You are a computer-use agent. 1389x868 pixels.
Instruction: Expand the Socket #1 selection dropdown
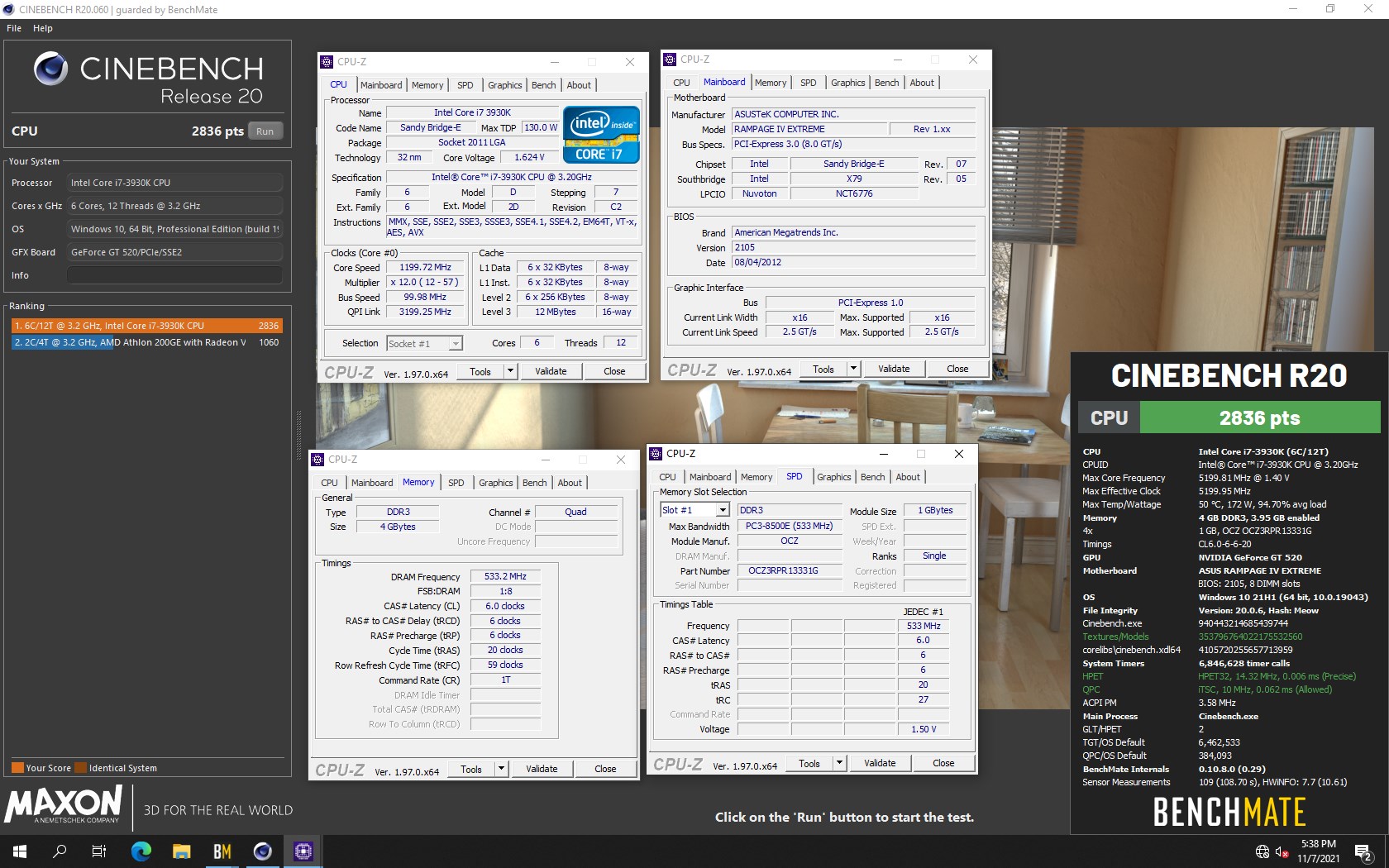click(x=456, y=344)
